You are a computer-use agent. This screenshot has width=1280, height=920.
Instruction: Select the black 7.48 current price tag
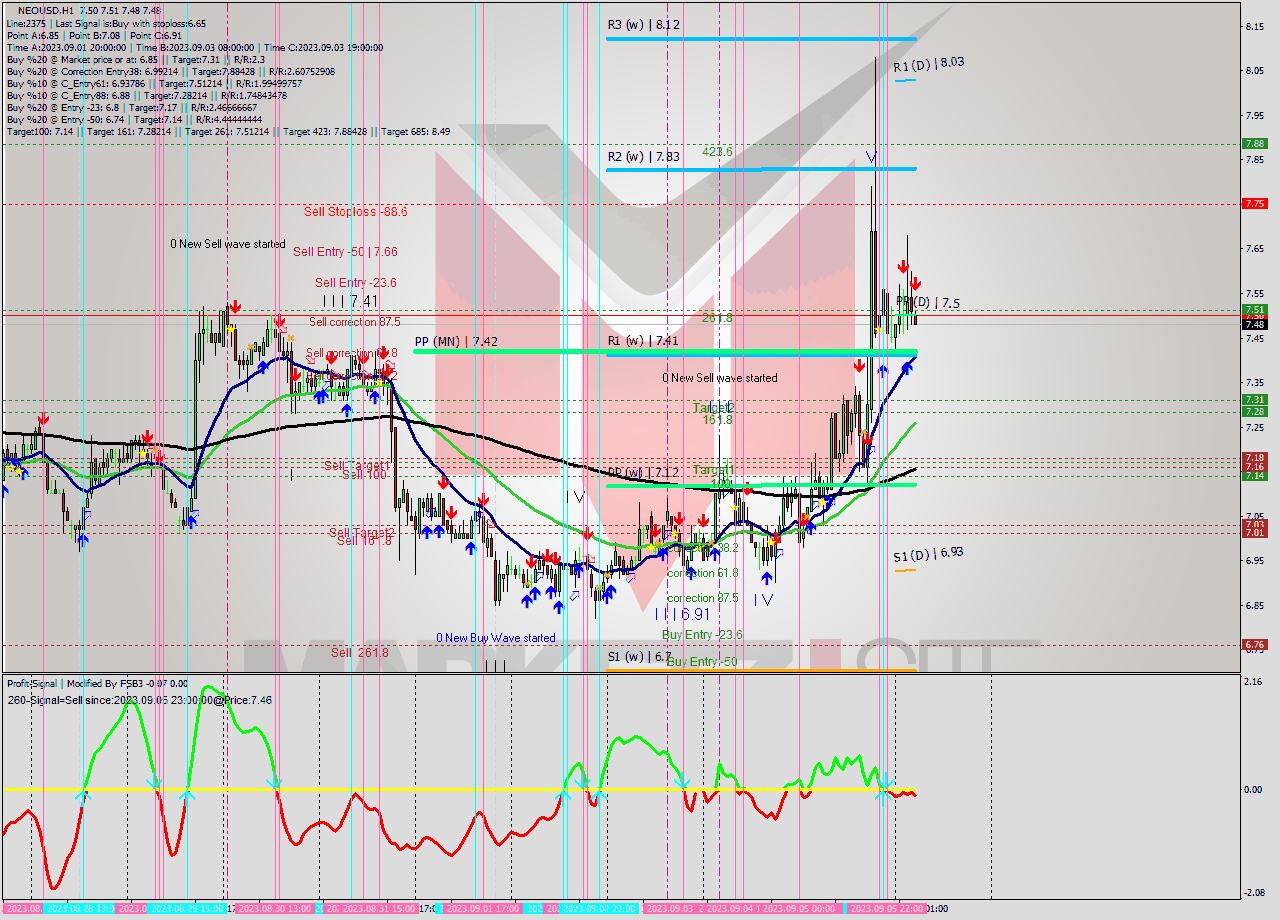pyautogui.click(x=1254, y=324)
